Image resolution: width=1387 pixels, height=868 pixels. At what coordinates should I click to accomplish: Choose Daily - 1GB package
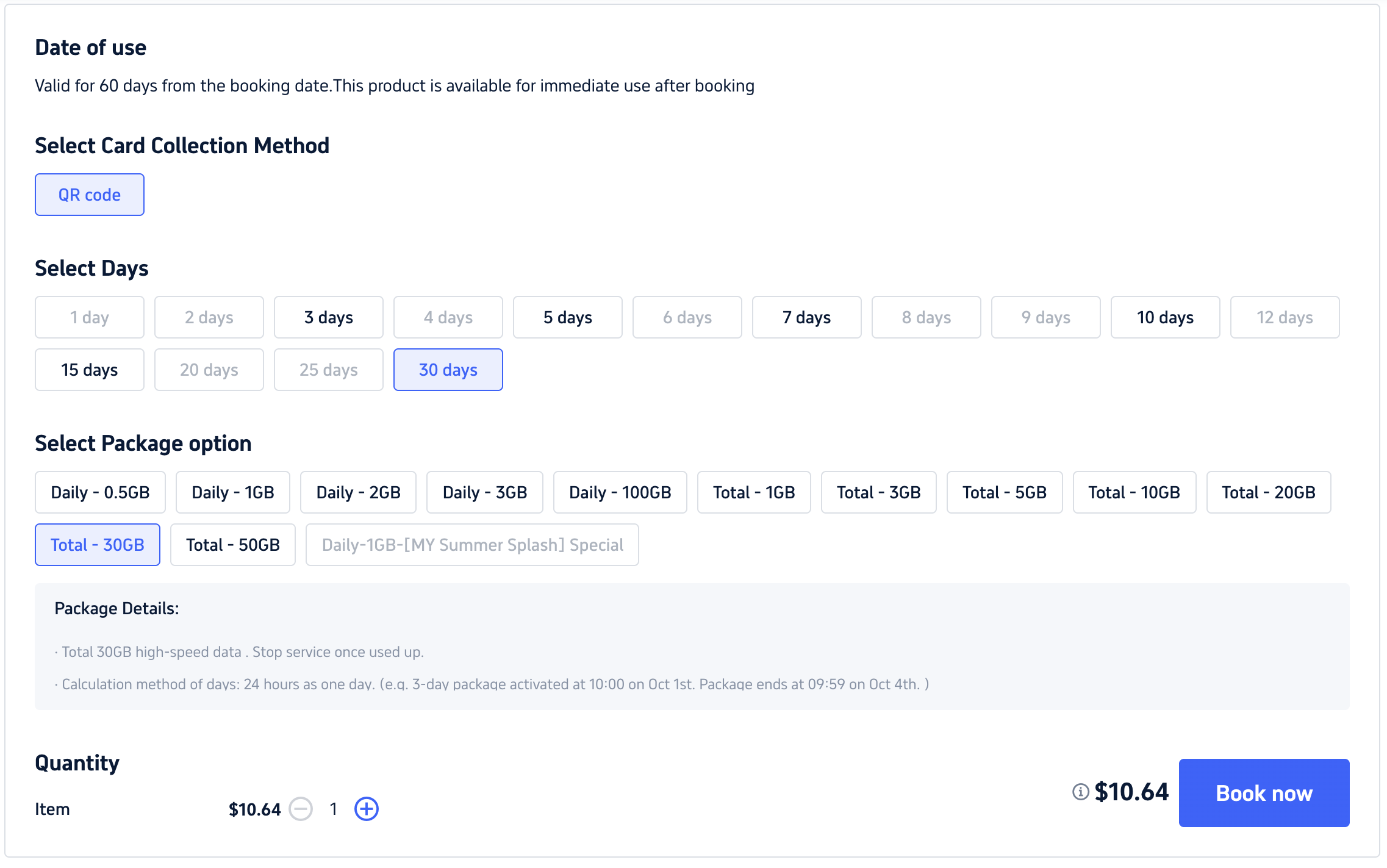click(x=233, y=492)
